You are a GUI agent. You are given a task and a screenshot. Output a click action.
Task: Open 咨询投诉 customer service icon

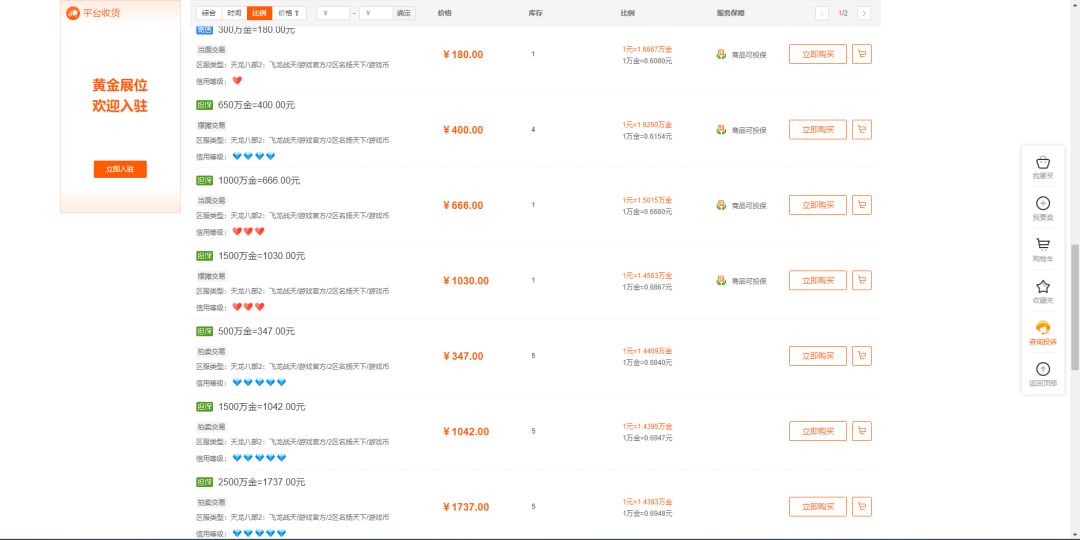point(1043,328)
